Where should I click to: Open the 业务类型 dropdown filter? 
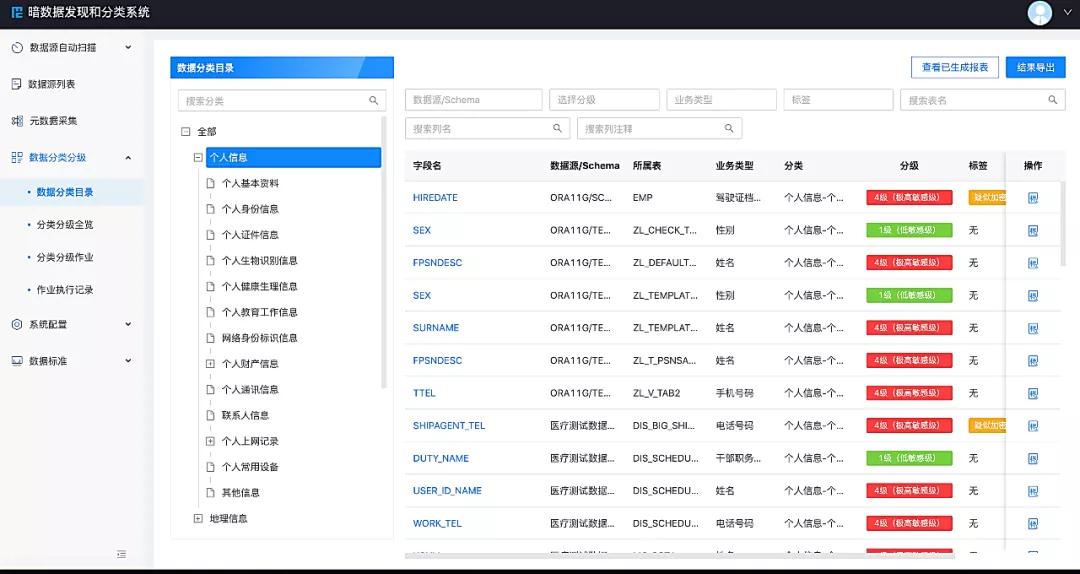(x=720, y=100)
